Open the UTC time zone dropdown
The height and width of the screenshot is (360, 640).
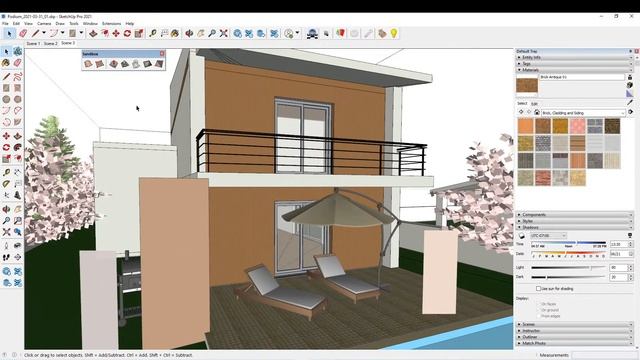(548, 236)
